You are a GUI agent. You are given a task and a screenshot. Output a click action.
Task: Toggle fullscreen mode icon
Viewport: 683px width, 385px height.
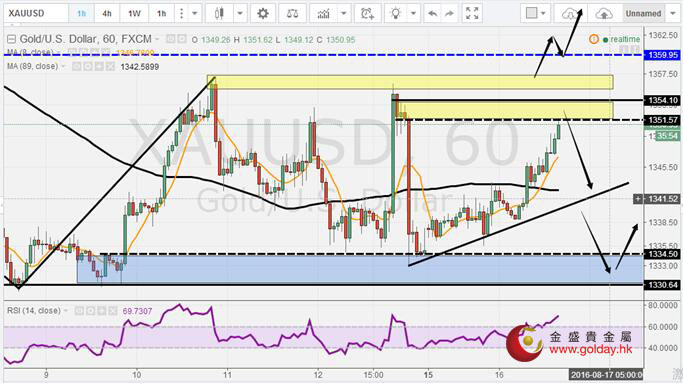[x=472, y=14]
